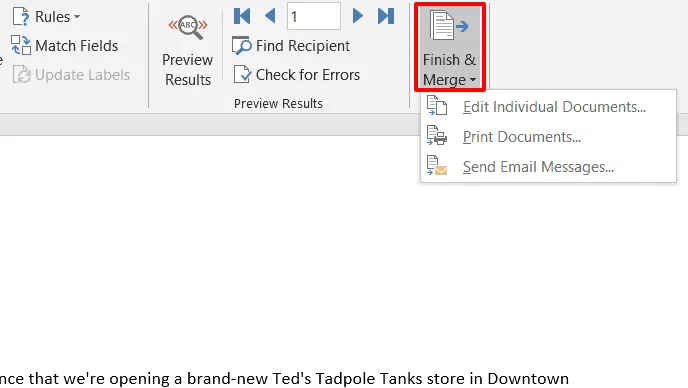Choose Edit Individual Documents
688x388 pixels.
point(548,107)
